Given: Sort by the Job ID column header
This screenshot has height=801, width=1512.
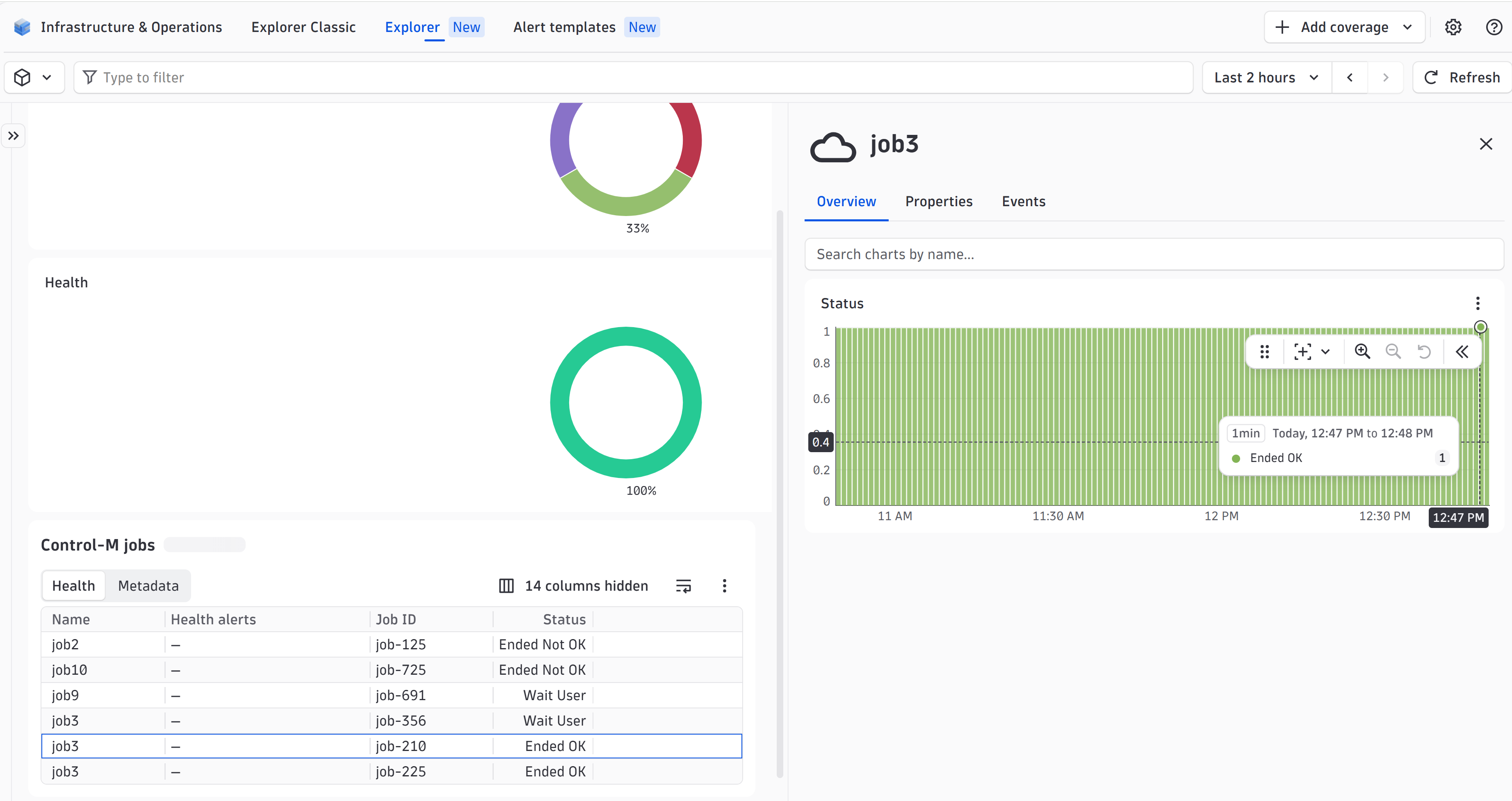Looking at the screenshot, I should (396, 619).
